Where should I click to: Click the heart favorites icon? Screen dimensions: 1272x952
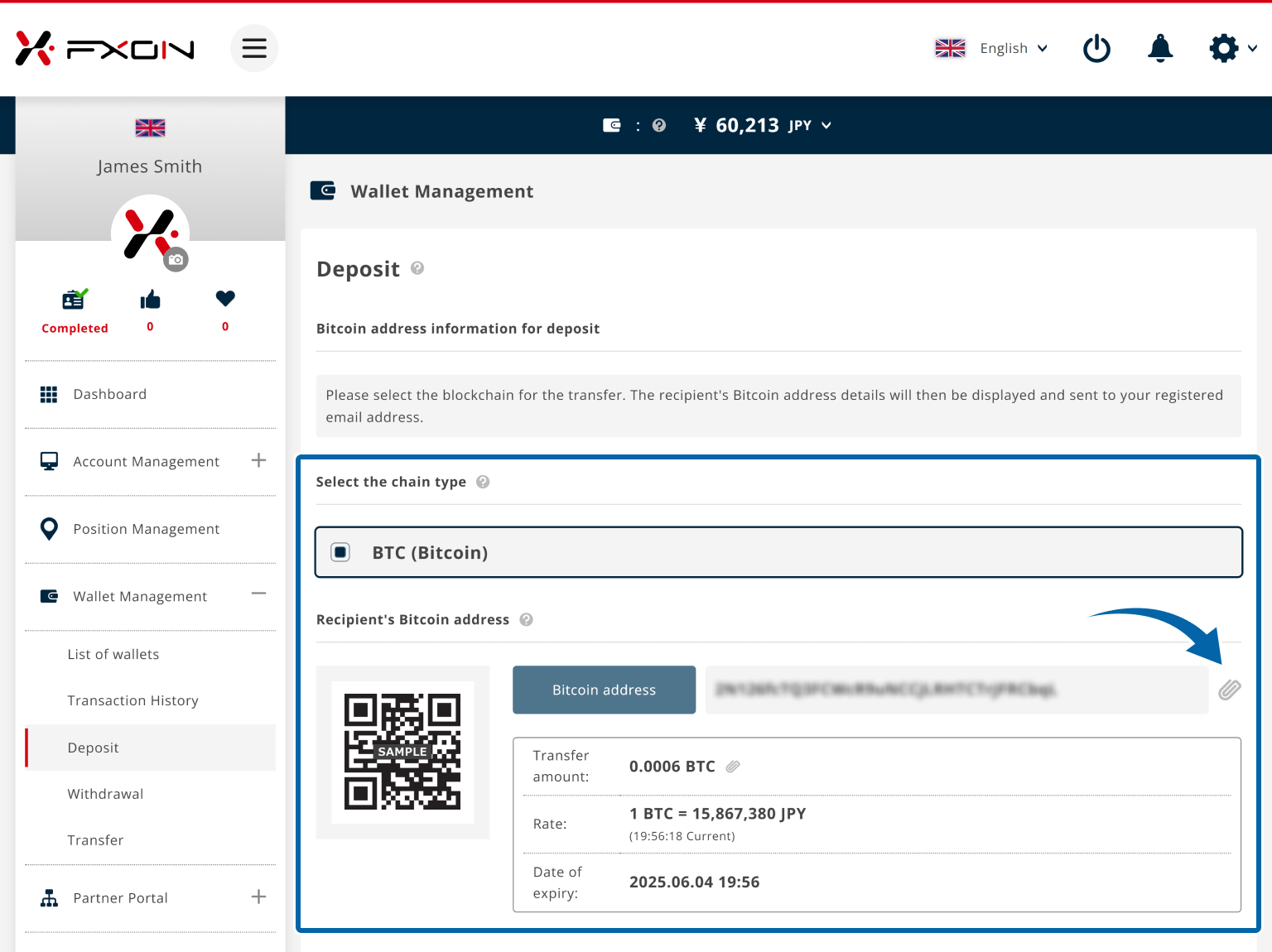pyautogui.click(x=225, y=299)
